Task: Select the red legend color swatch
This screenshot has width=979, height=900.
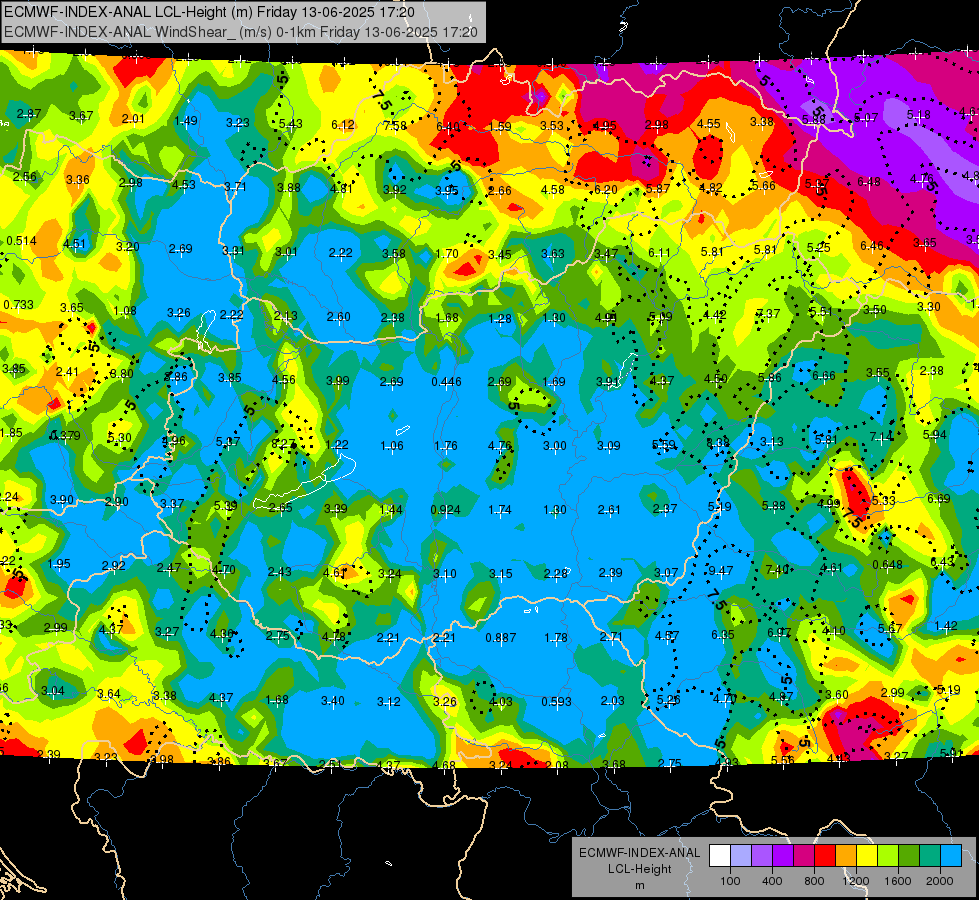Action: pos(825,856)
